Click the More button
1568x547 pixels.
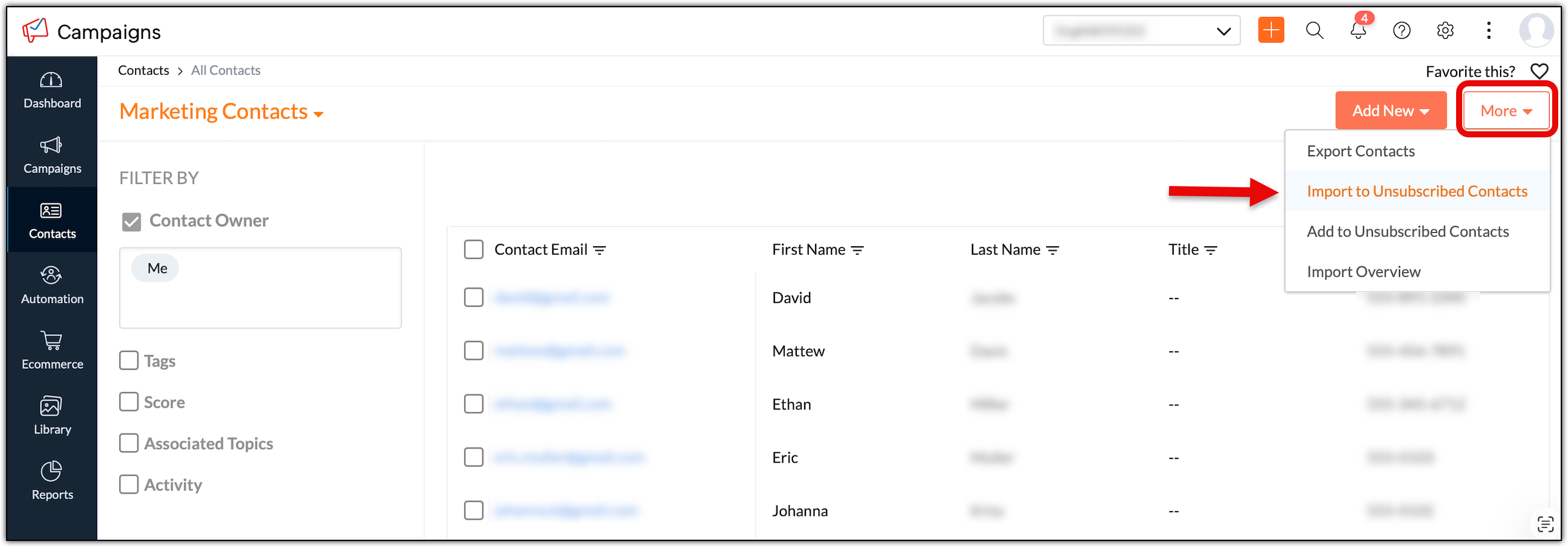pos(1505,111)
